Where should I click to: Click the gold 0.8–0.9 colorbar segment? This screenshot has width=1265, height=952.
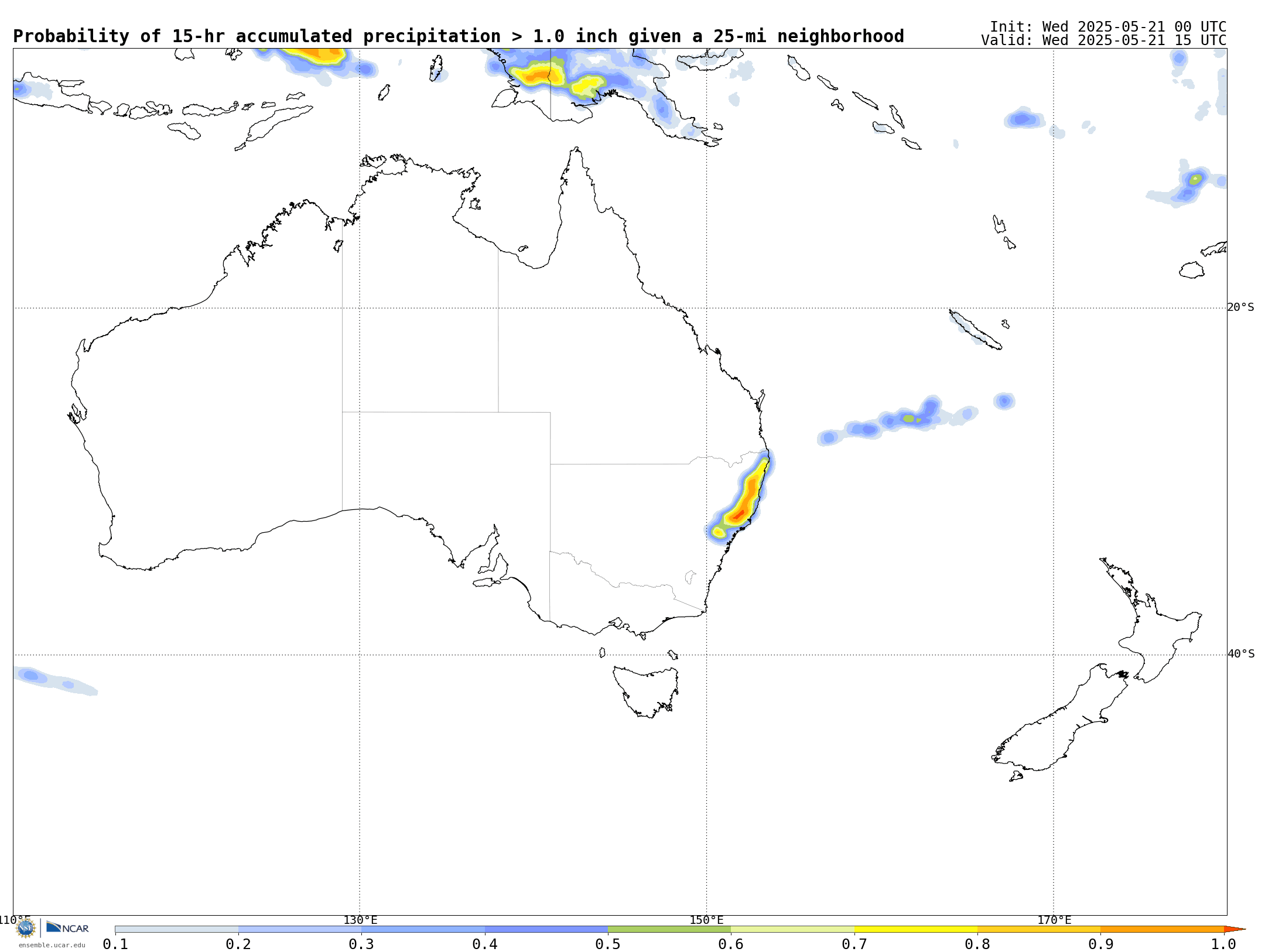(1039, 929)
